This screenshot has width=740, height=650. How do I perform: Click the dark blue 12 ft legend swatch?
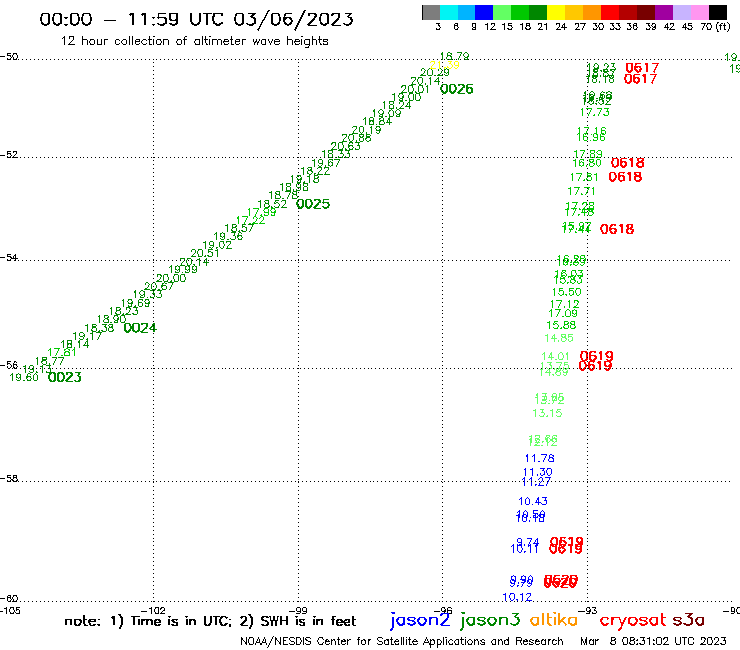[484, 12]
